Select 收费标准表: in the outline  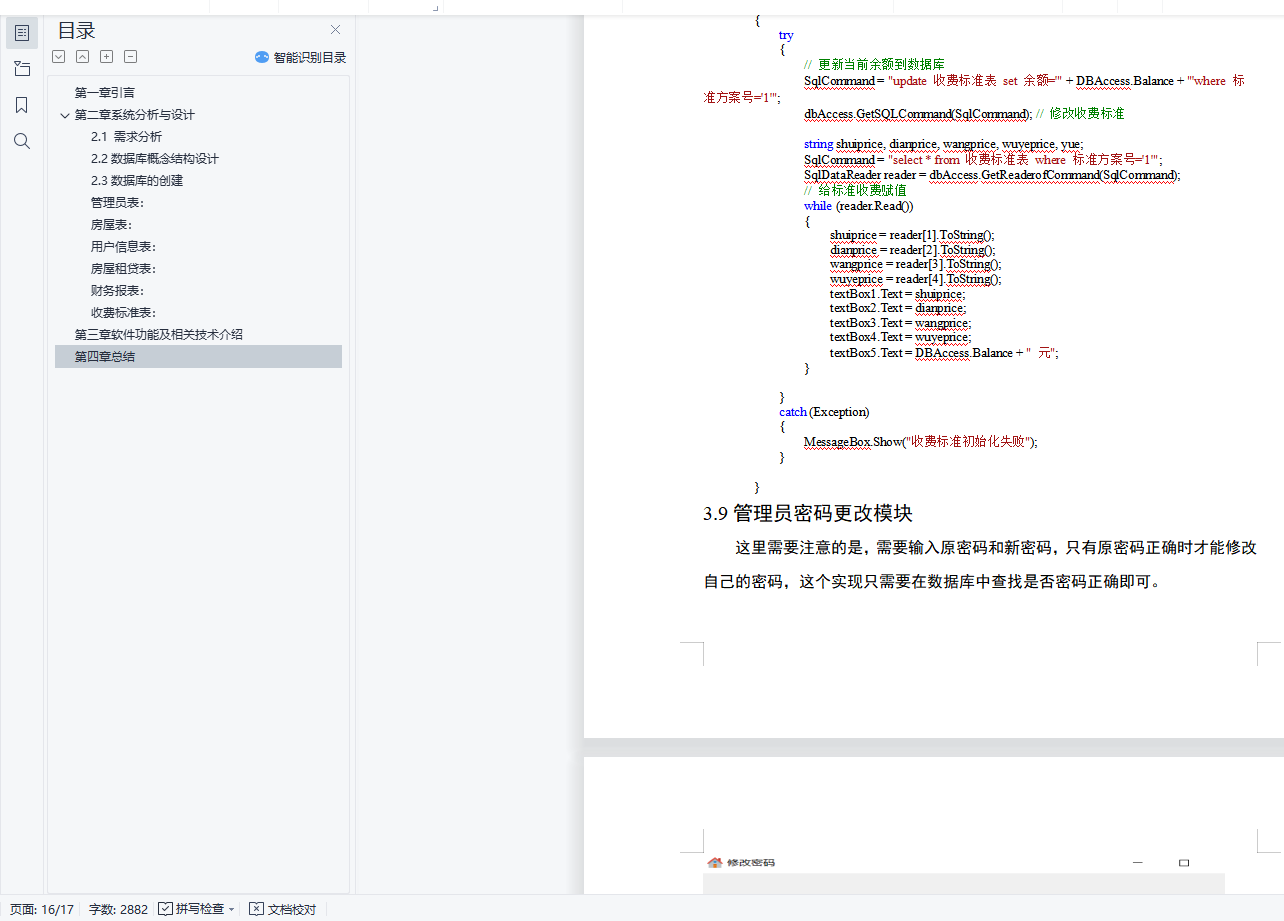[123, 312]
